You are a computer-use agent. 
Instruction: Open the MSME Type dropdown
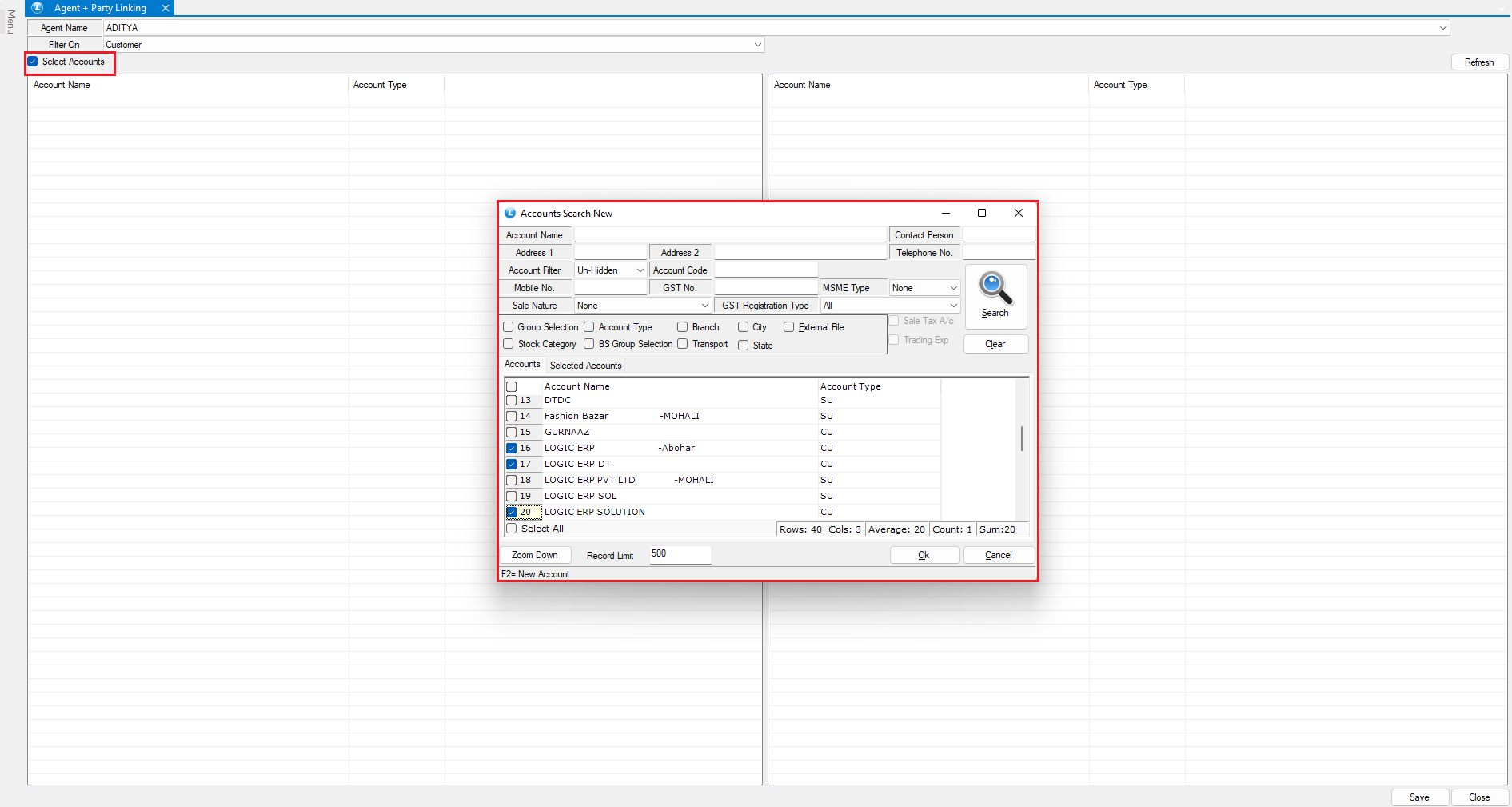click(x=953, y=288)
